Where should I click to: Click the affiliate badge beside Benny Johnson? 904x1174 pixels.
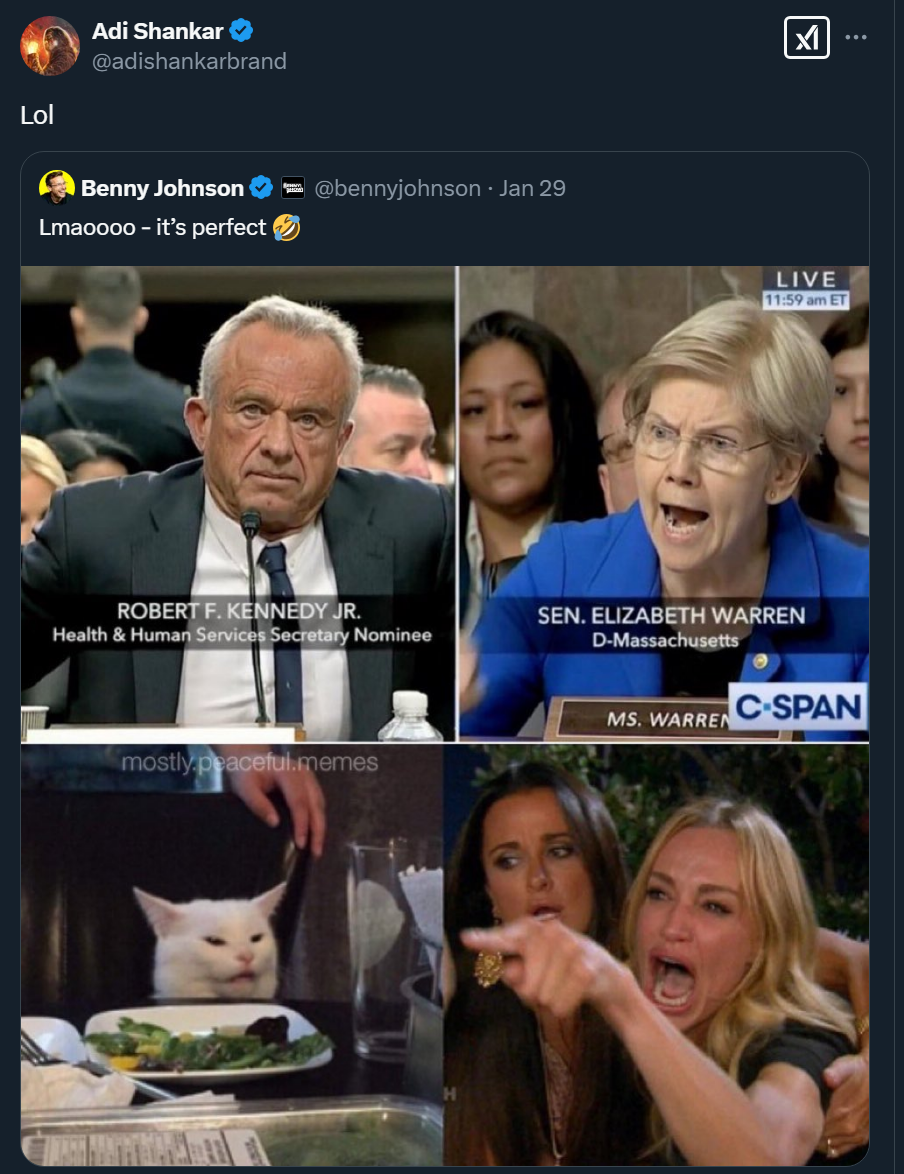click(293, 188)
